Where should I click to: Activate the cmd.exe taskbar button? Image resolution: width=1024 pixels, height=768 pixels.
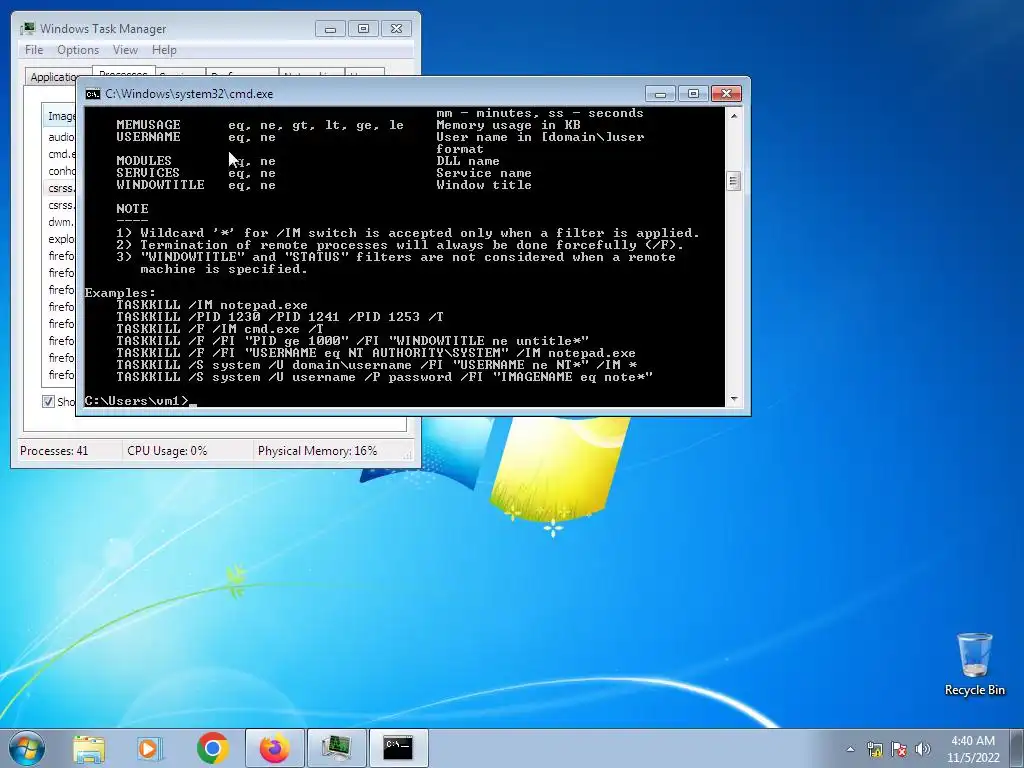click(x=398, y=748)
